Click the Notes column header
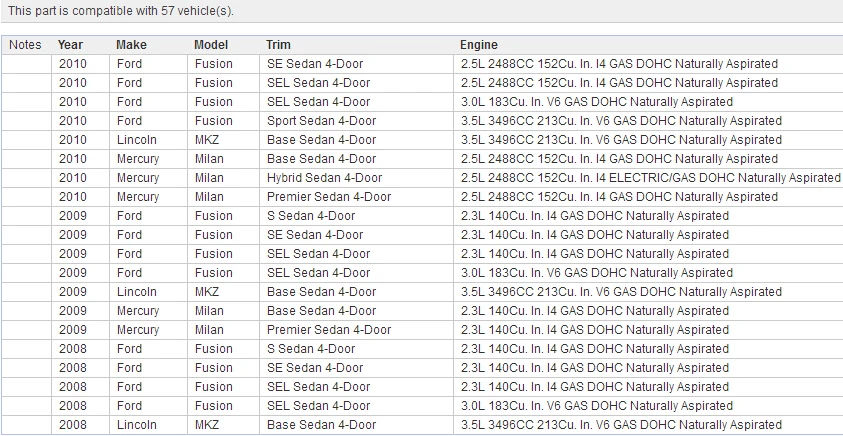 click(25, 45)
